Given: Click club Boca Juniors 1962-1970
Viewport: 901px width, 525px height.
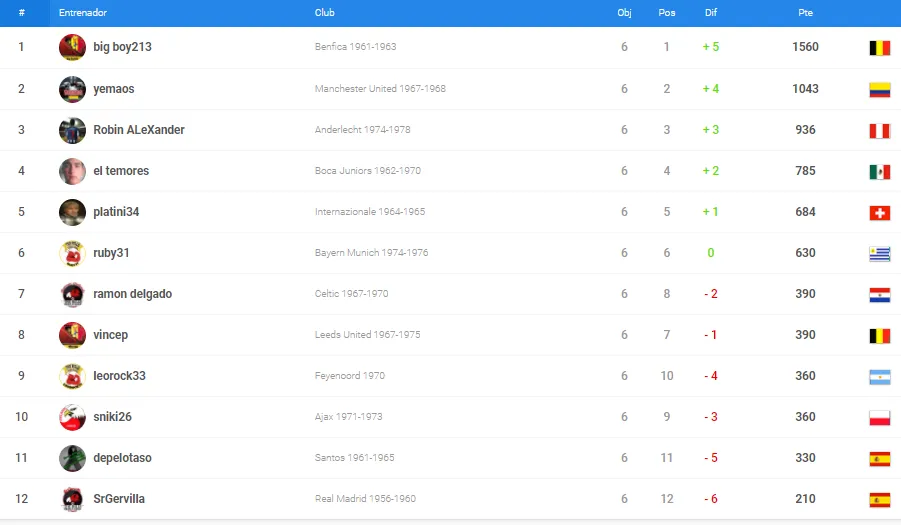Looking at the screenshot, I should click(368, 171).
